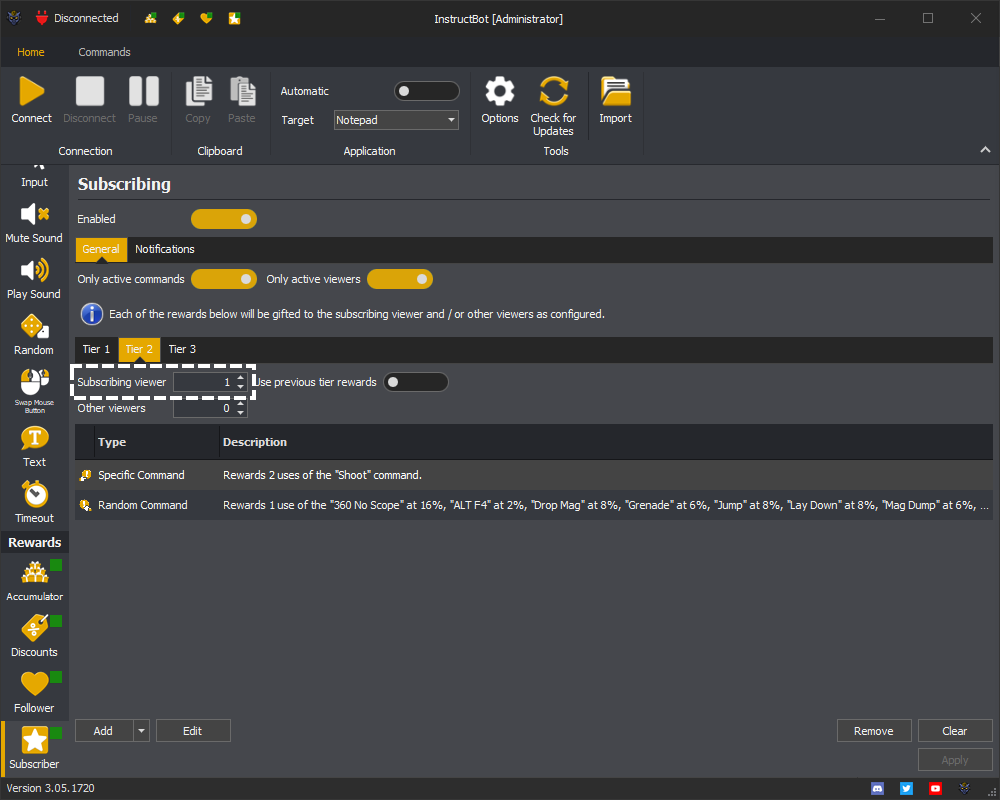Click the Clear button
This screenshot has height=800, width=1000.
click(955, 731)
